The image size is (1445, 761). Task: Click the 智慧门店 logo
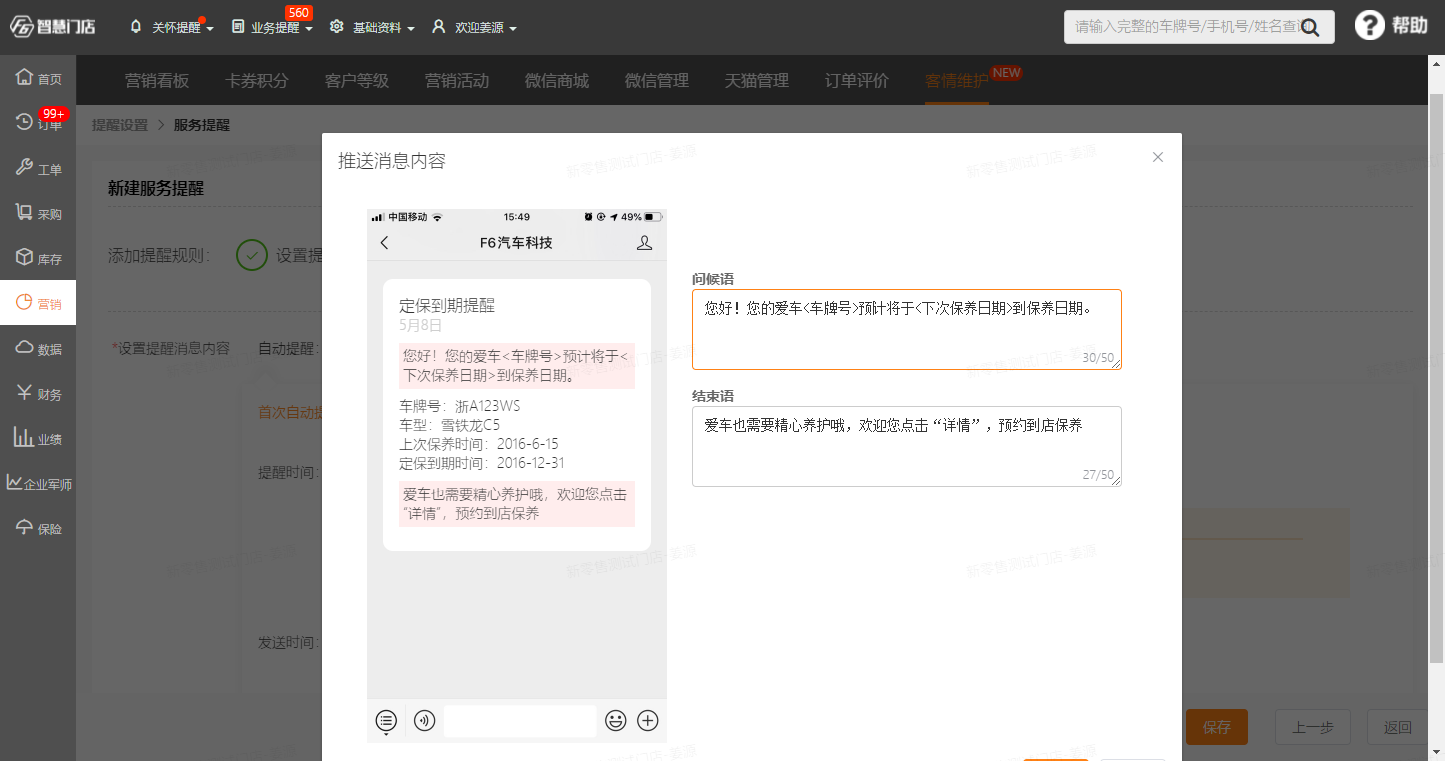[x=52, y=26]
